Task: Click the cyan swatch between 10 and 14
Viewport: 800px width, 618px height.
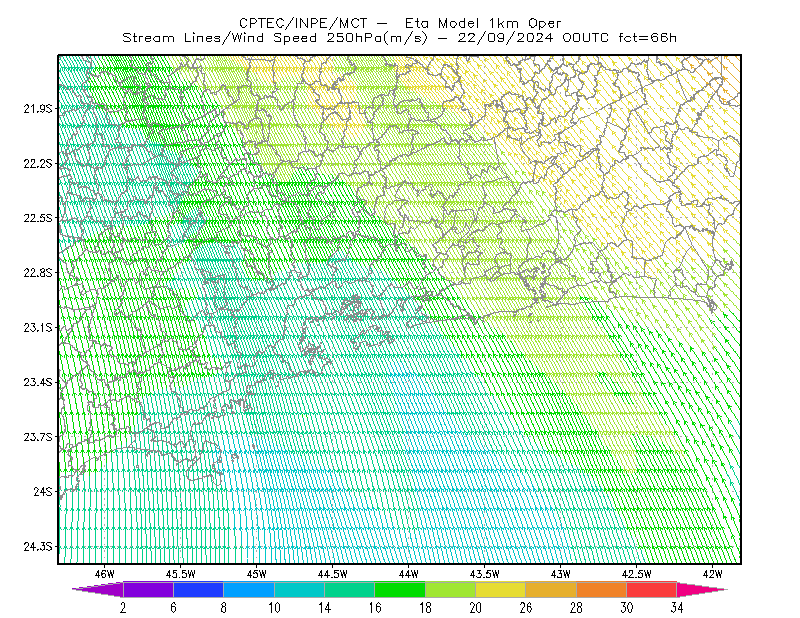Action: point(299,589)
